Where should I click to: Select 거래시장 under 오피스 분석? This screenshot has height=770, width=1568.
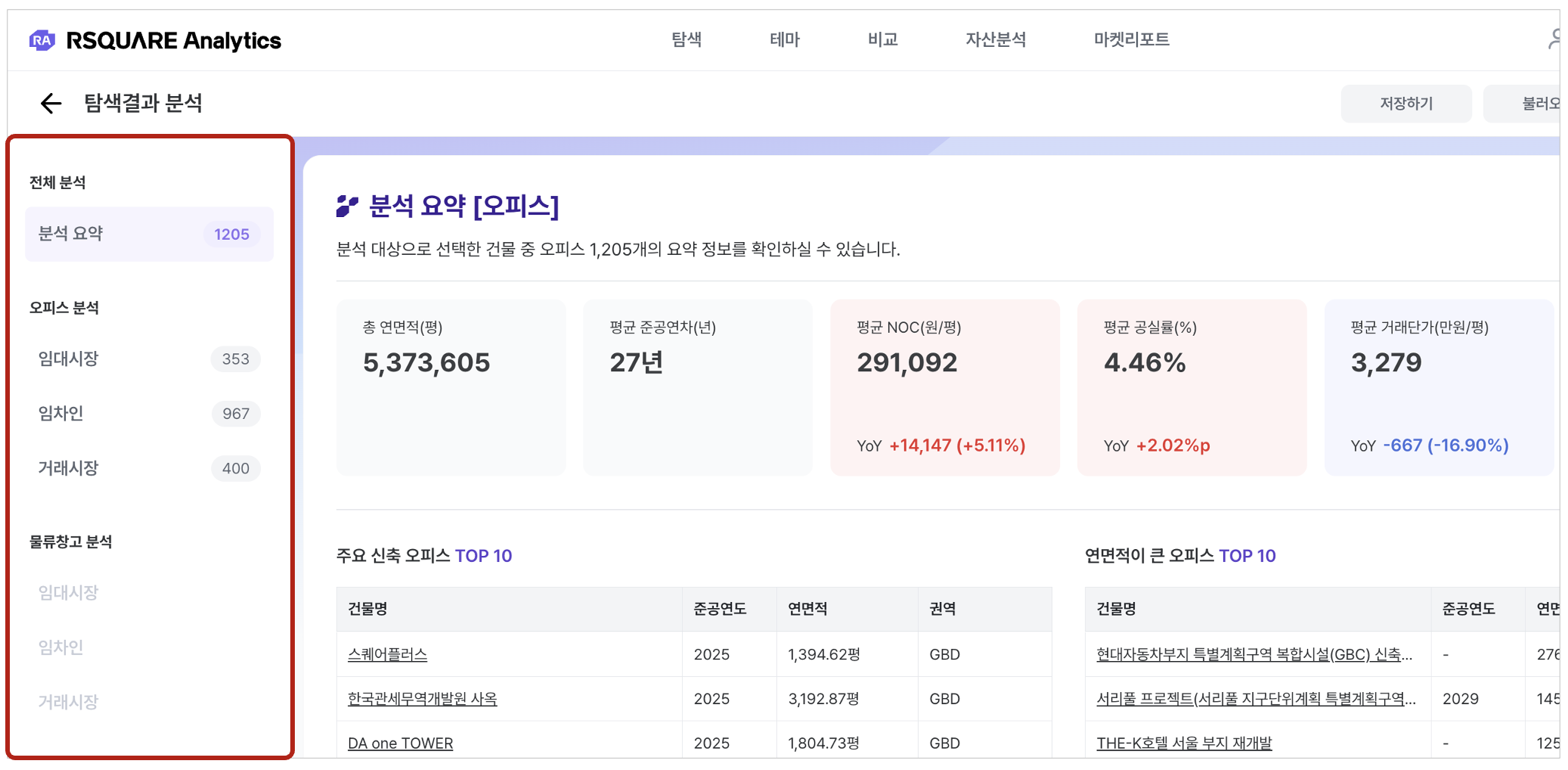[149, 468]
